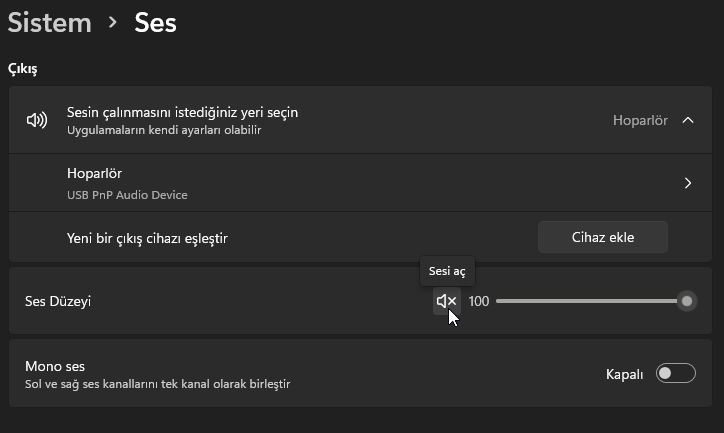Go back to Sistem in breadcrumb
Viewport: 724px width, 433px height.
(x=50, y=23)
